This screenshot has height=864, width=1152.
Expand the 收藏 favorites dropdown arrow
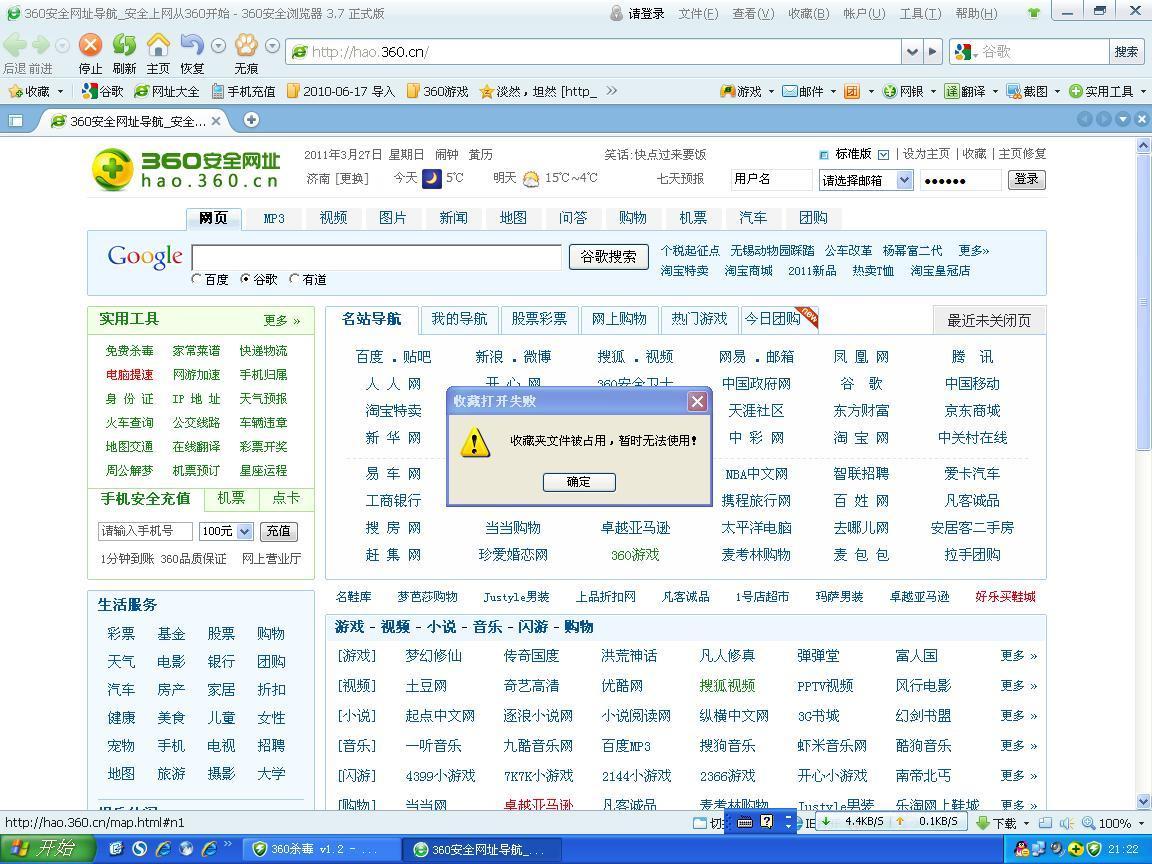(x=60, y=92)
